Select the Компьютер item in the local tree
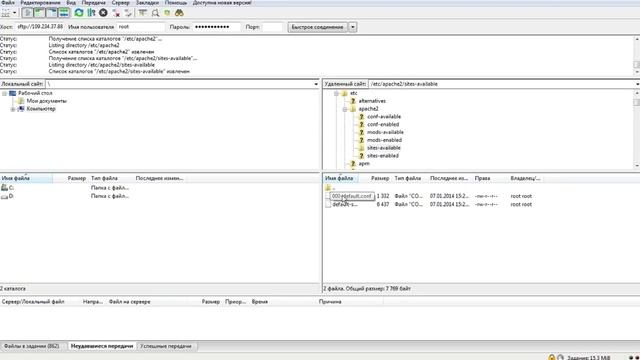The width and height of the screenshot is (640, 360). pyautogui.click(x=41, y=109)
